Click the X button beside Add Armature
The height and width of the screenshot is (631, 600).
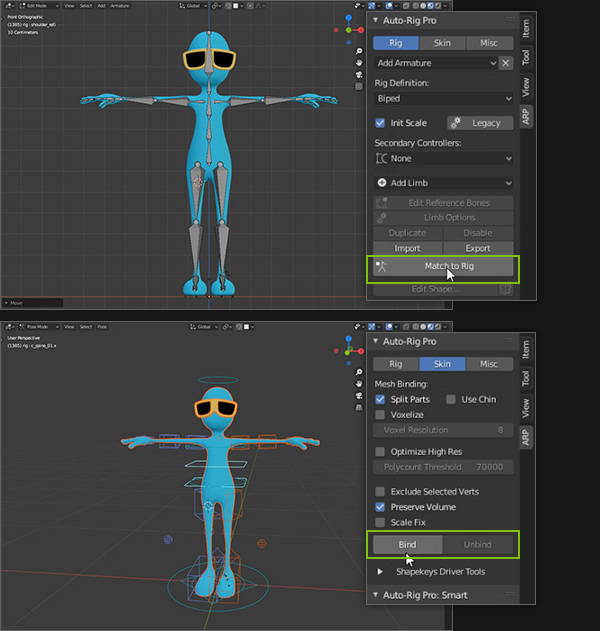coord(506,63)
